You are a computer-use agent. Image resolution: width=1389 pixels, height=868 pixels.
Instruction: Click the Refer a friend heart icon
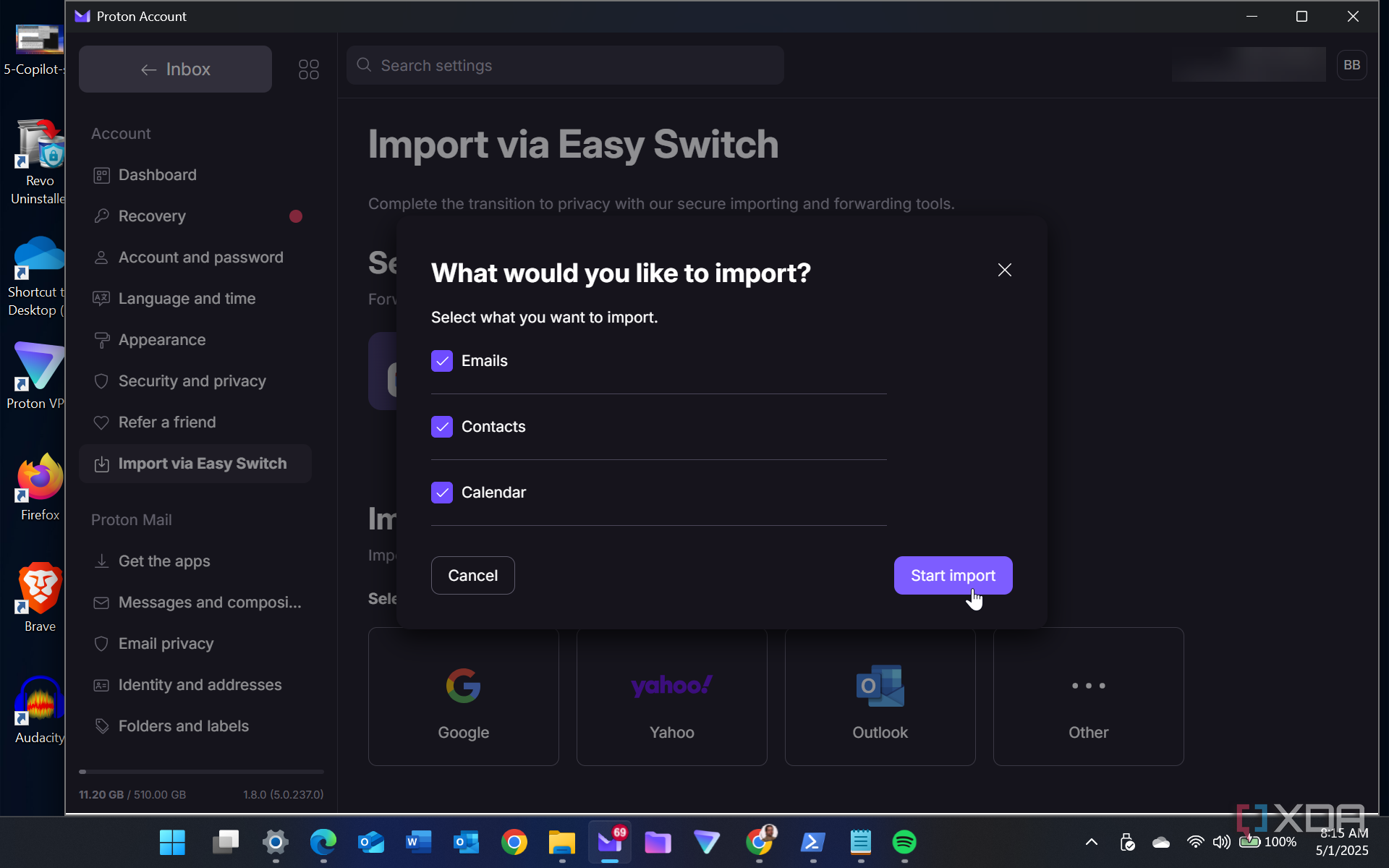coord(101,422)
